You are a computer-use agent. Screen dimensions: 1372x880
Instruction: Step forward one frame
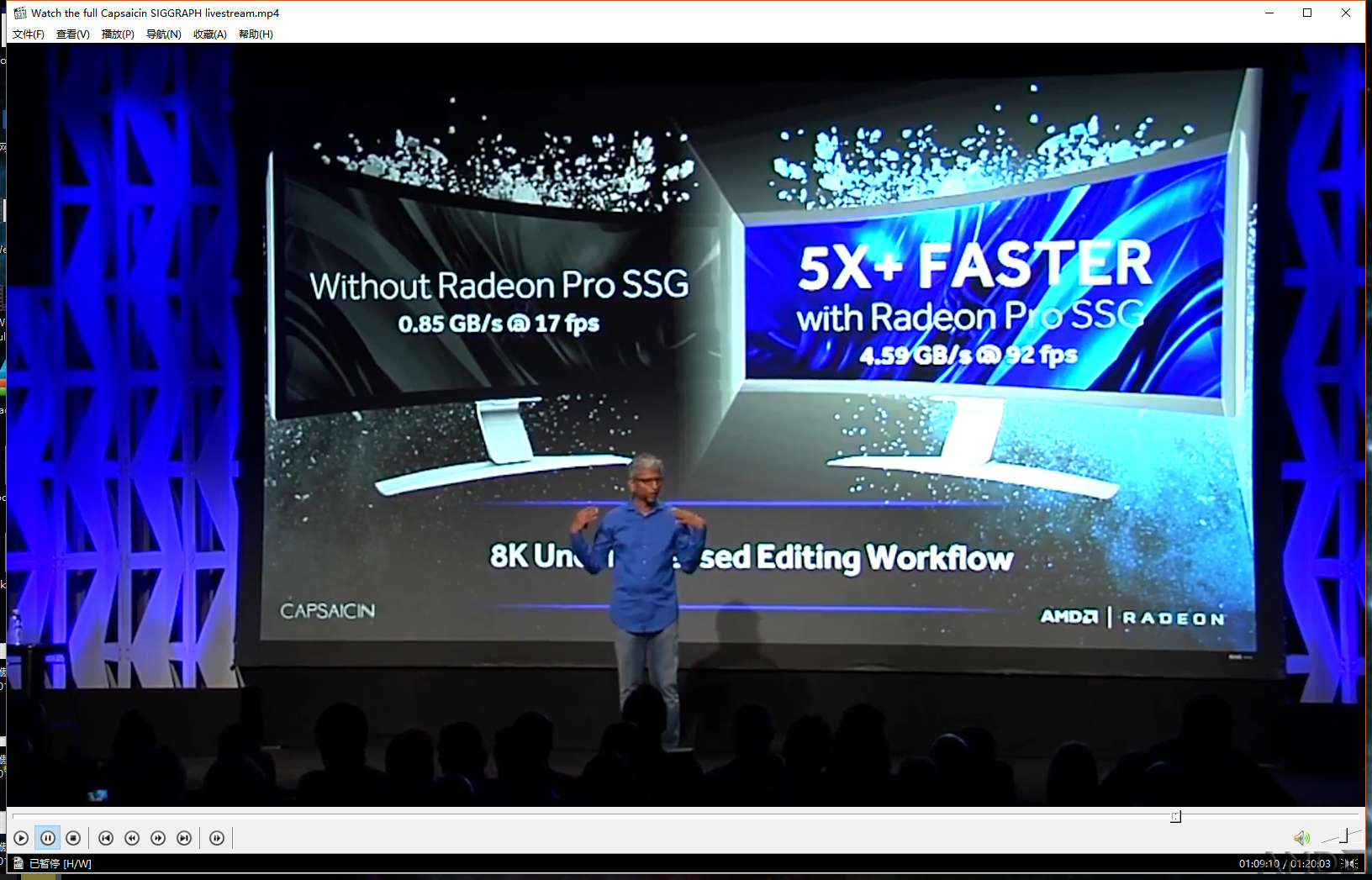coord(217,838)
